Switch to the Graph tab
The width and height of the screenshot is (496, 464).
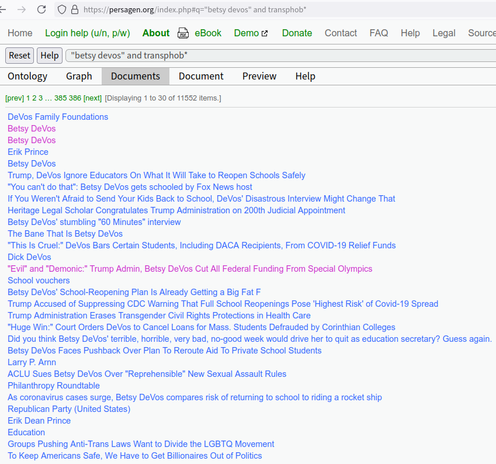click(x=79, y=76)
